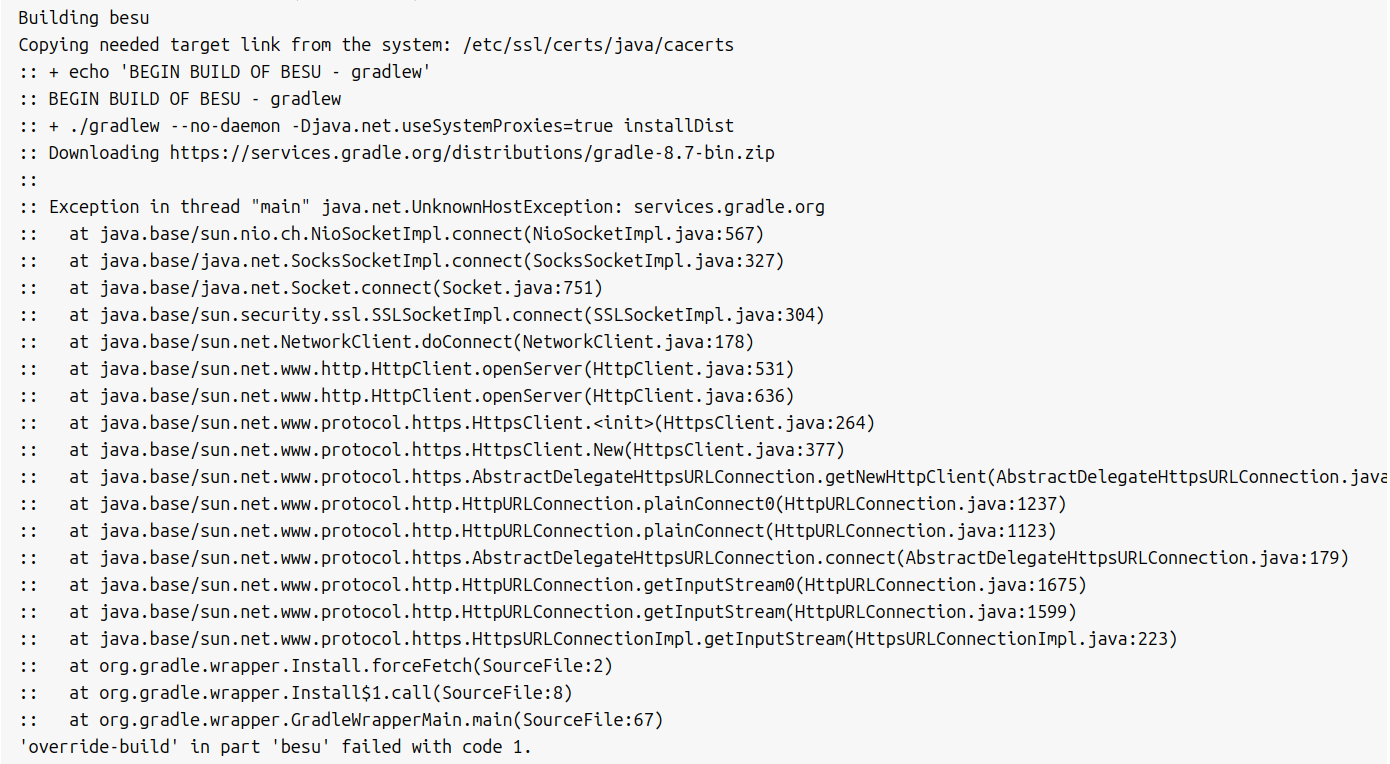The height and width of the screenshot is (764, 1390).
Task: Click the gradle-8.7-bin.zip download URL
Action: [x=472, y=153]
